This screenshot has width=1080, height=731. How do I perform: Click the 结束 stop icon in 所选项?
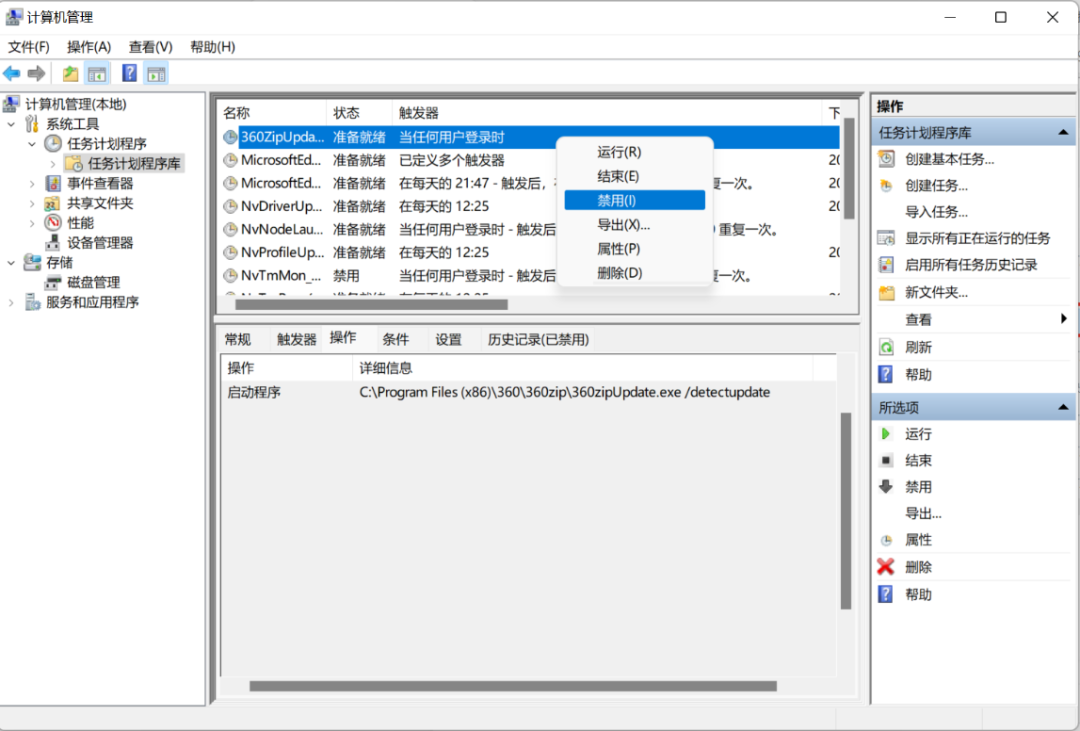point(886,460)
